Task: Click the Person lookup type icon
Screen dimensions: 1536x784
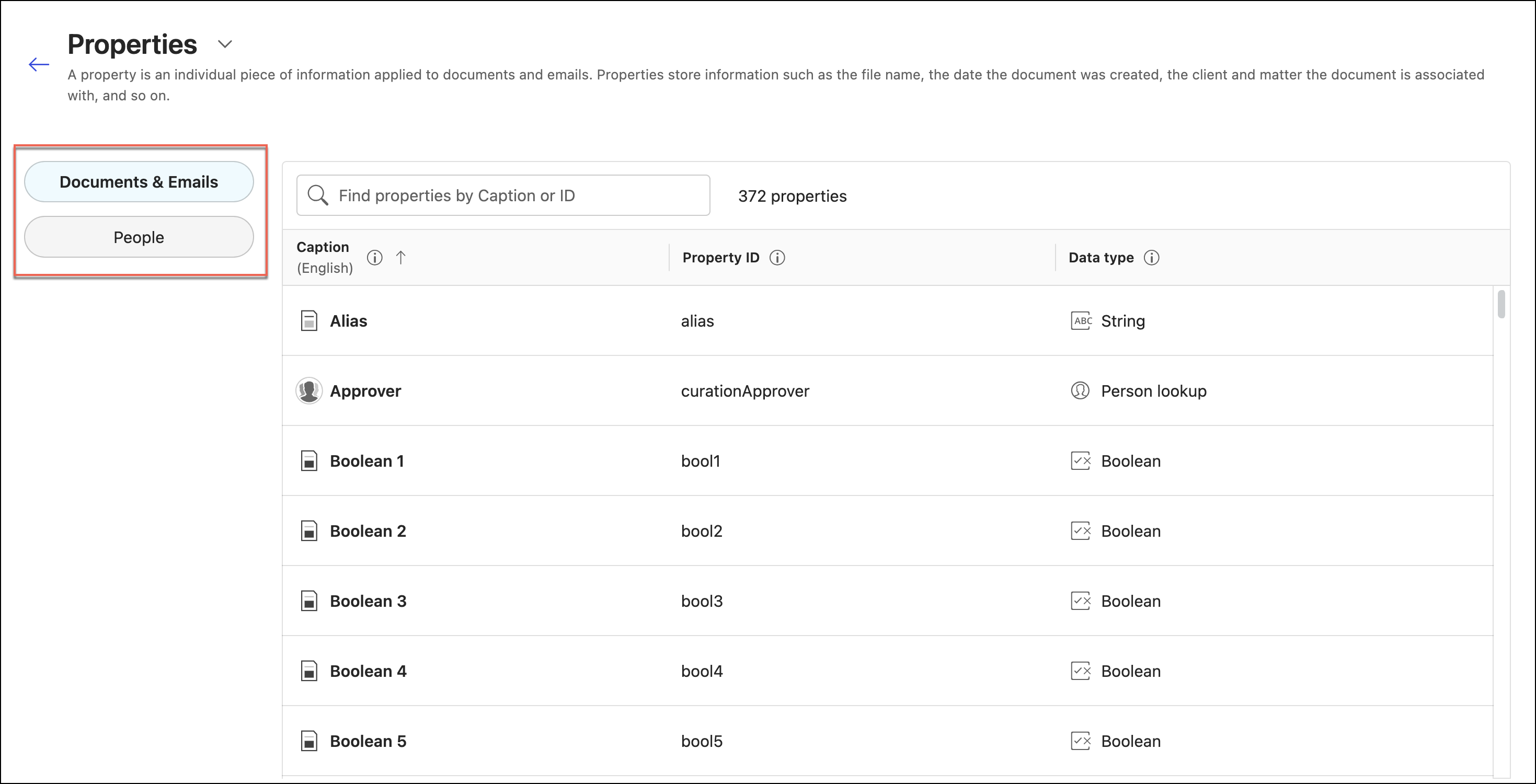Action: (x=1080, y=391)
